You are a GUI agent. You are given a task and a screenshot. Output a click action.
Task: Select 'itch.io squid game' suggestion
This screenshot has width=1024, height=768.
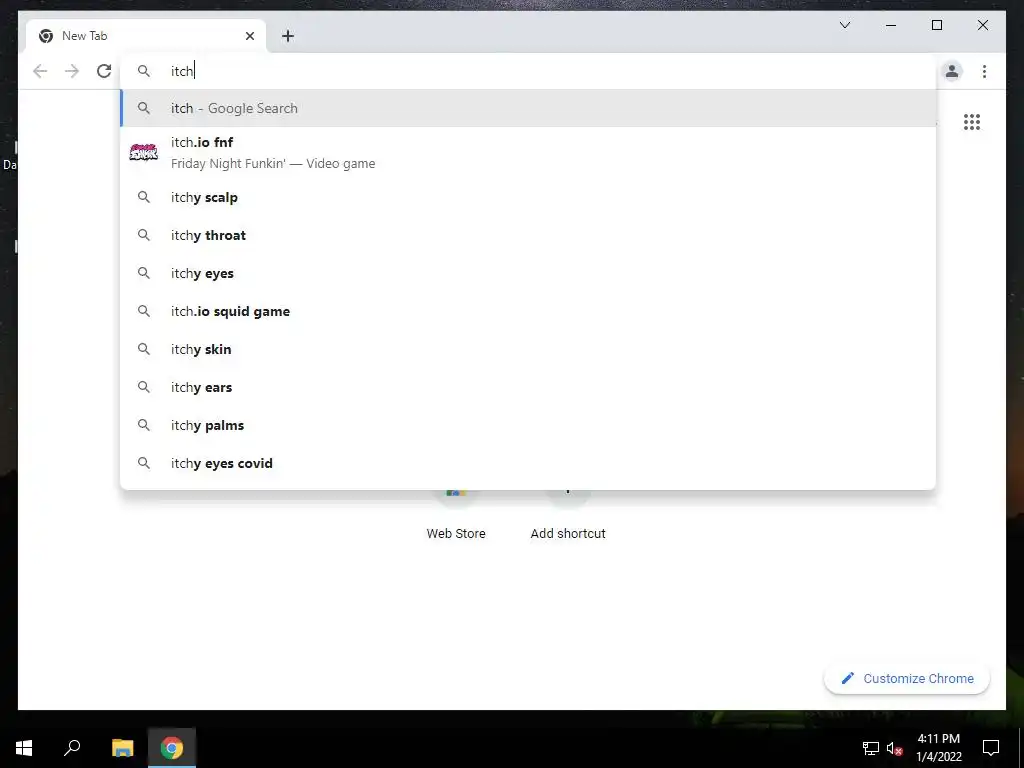coord(528,311)
